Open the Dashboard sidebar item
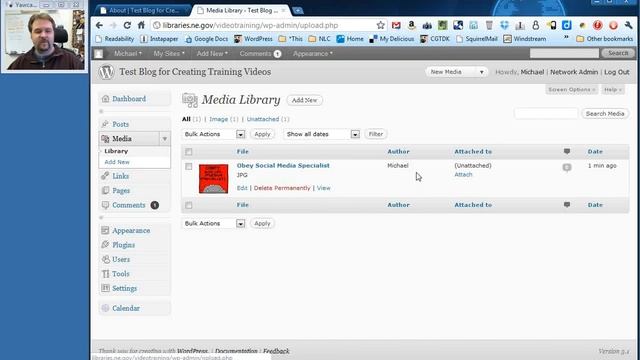Viewport: 640px width, 360px height. (x=129, y=99)
